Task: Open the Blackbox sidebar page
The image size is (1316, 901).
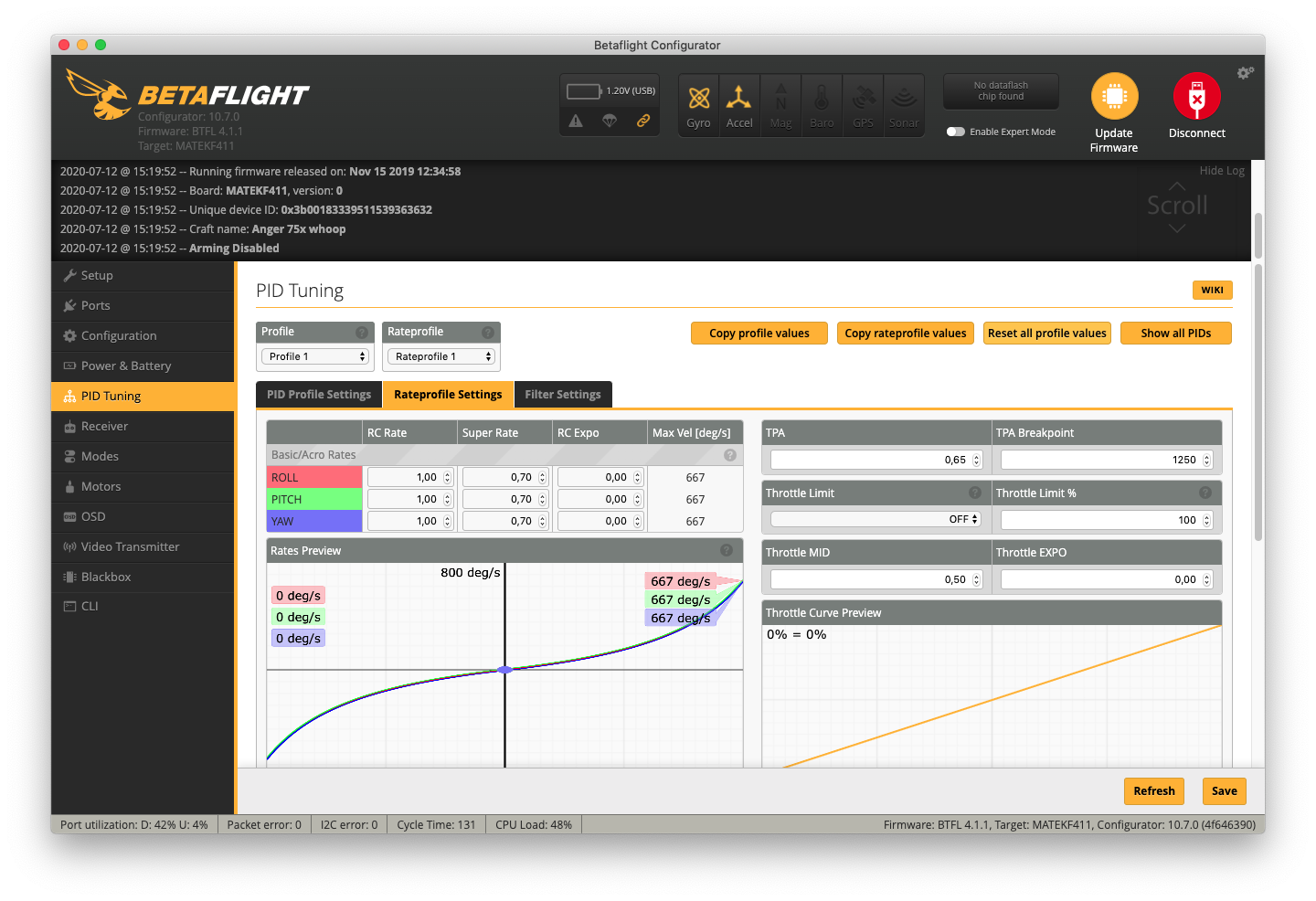Action: pyautogui.click(x=143, y=578)
